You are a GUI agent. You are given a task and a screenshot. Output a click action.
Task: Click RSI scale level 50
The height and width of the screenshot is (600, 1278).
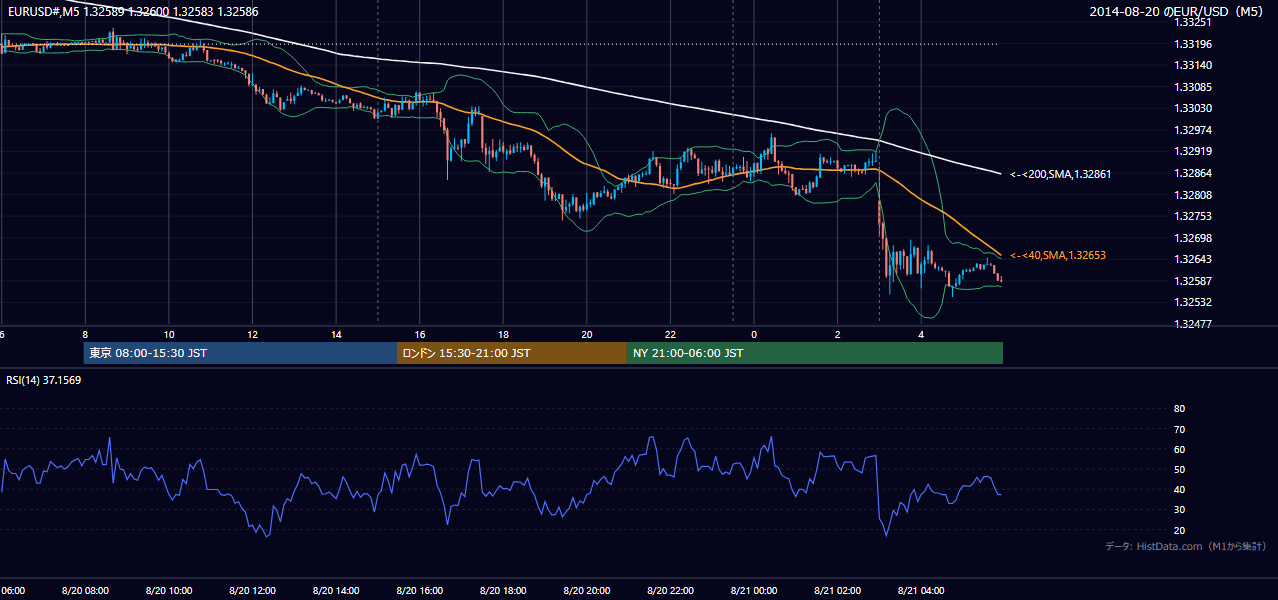click(x=1179, y=469)
